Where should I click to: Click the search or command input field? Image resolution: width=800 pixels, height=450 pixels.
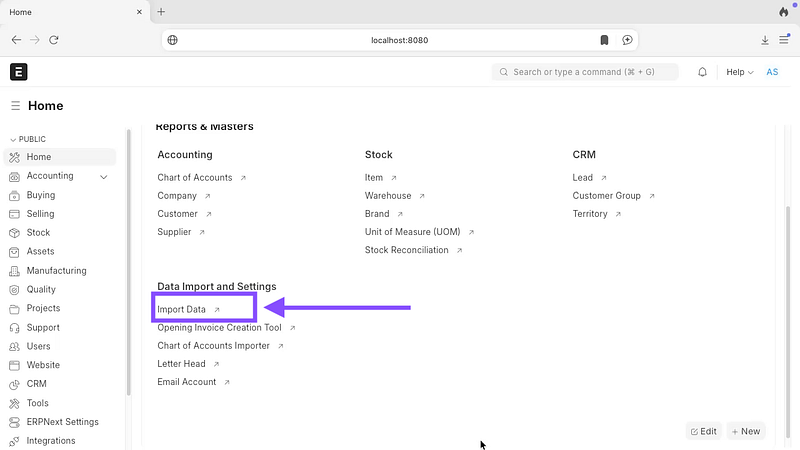point(585,72)
